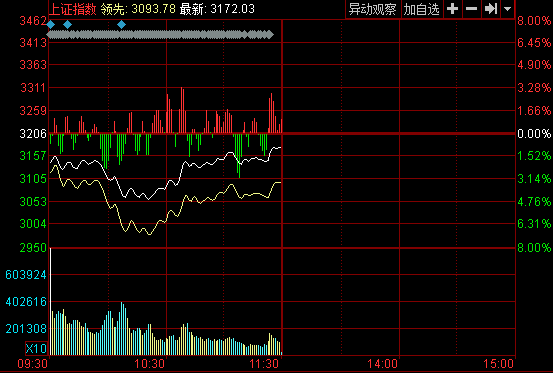The height and width of the screenshot is (373, 553).
Task: Click the gray diamond event strip
Action: coord(160,35)
